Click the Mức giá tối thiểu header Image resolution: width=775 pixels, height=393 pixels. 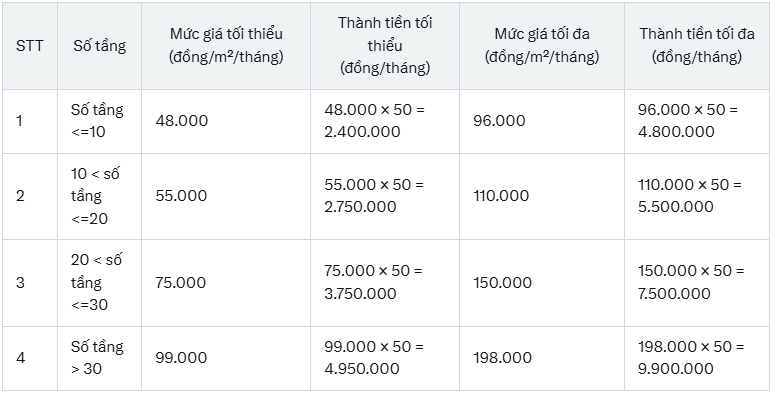[x=226, y=46]
